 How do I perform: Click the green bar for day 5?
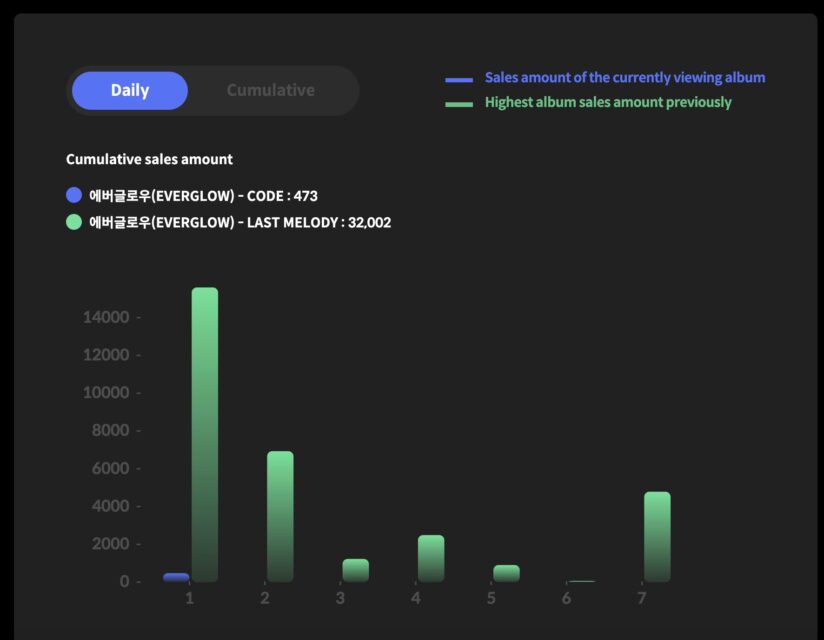pos(506,573)
